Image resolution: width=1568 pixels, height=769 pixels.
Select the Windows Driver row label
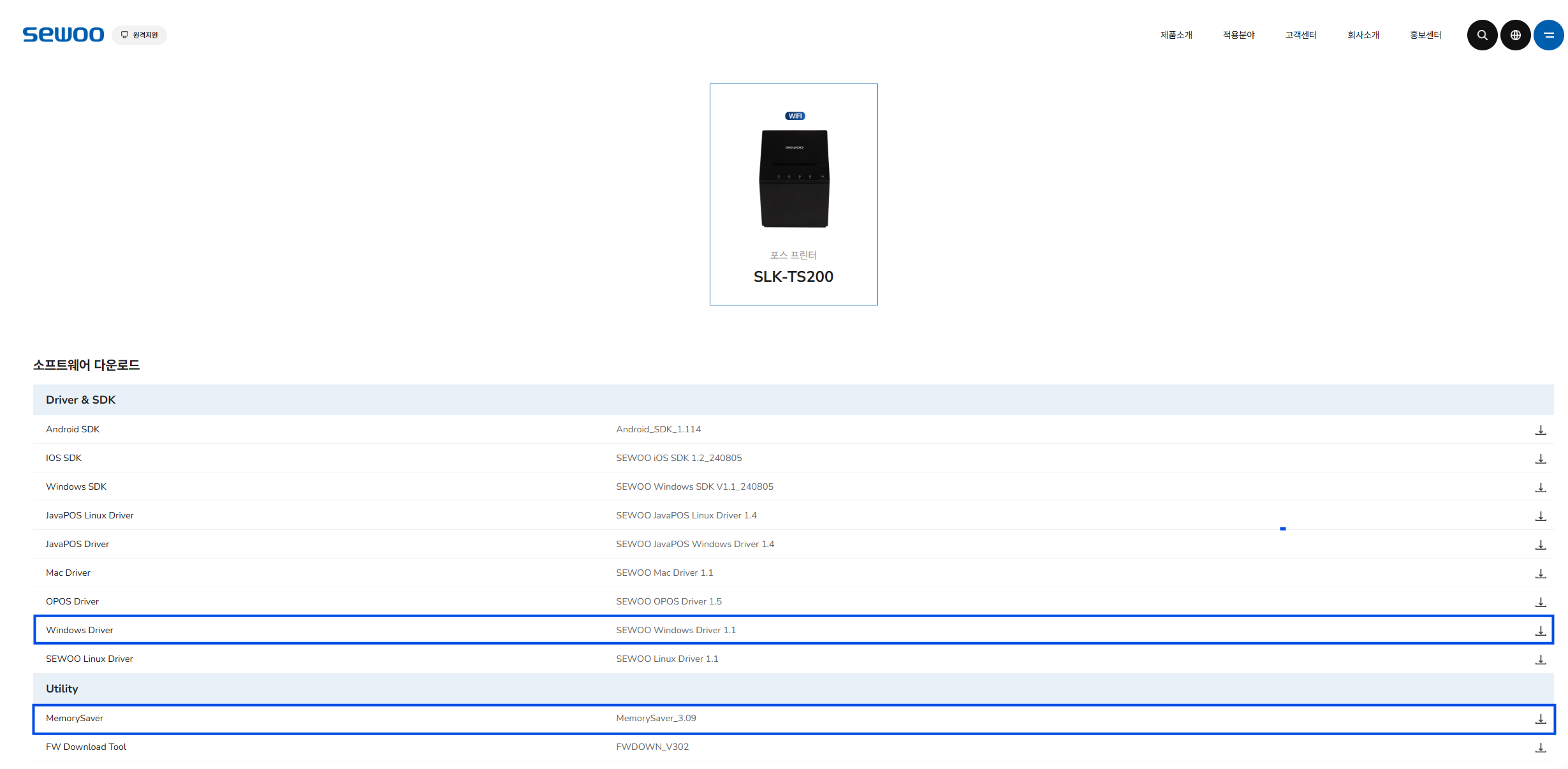[x=80, y=630]
